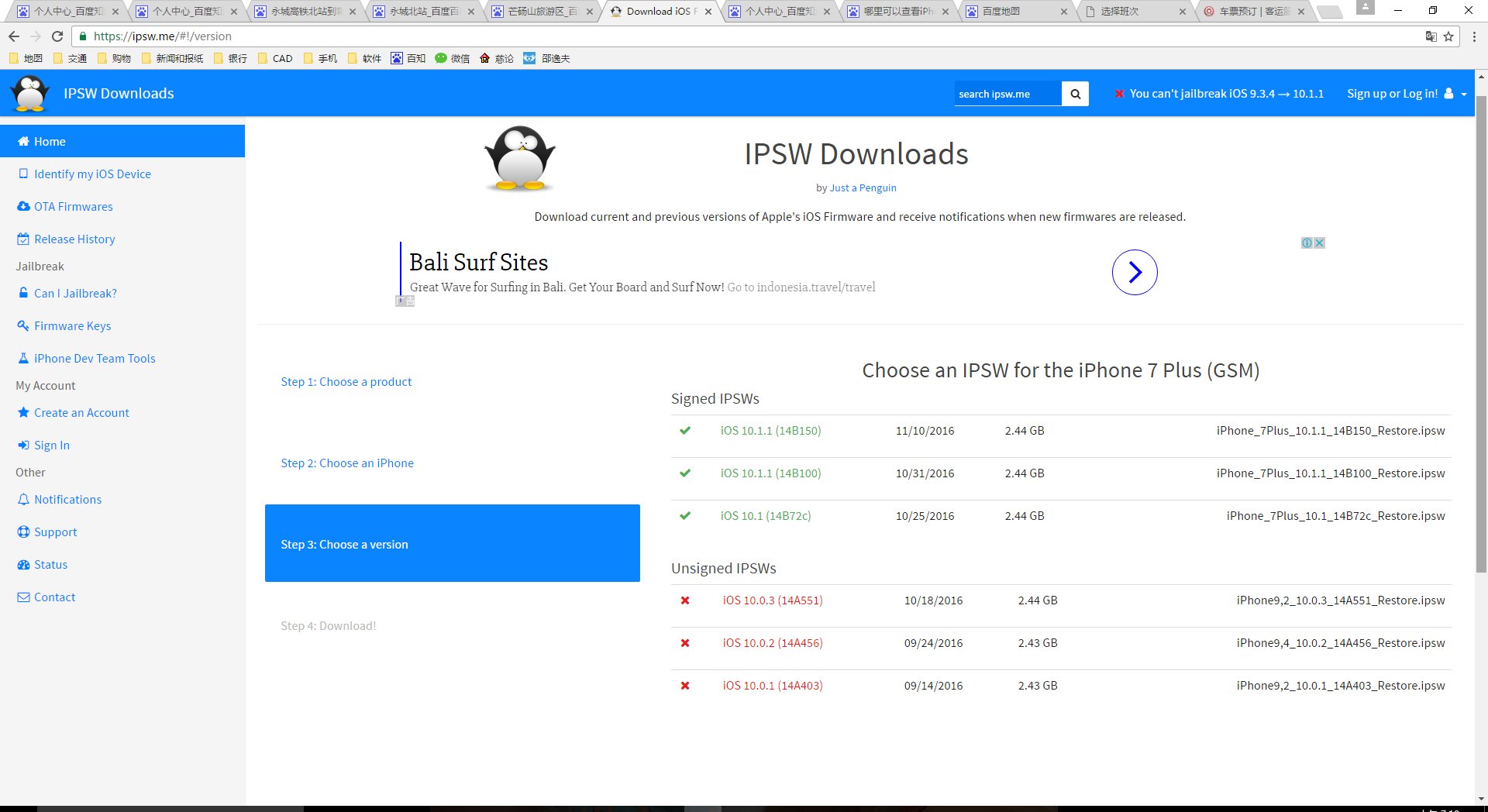1488x812 pixels.
Task: Open Chrome's three-dot menu
Action: click(x=1474, y=36)
